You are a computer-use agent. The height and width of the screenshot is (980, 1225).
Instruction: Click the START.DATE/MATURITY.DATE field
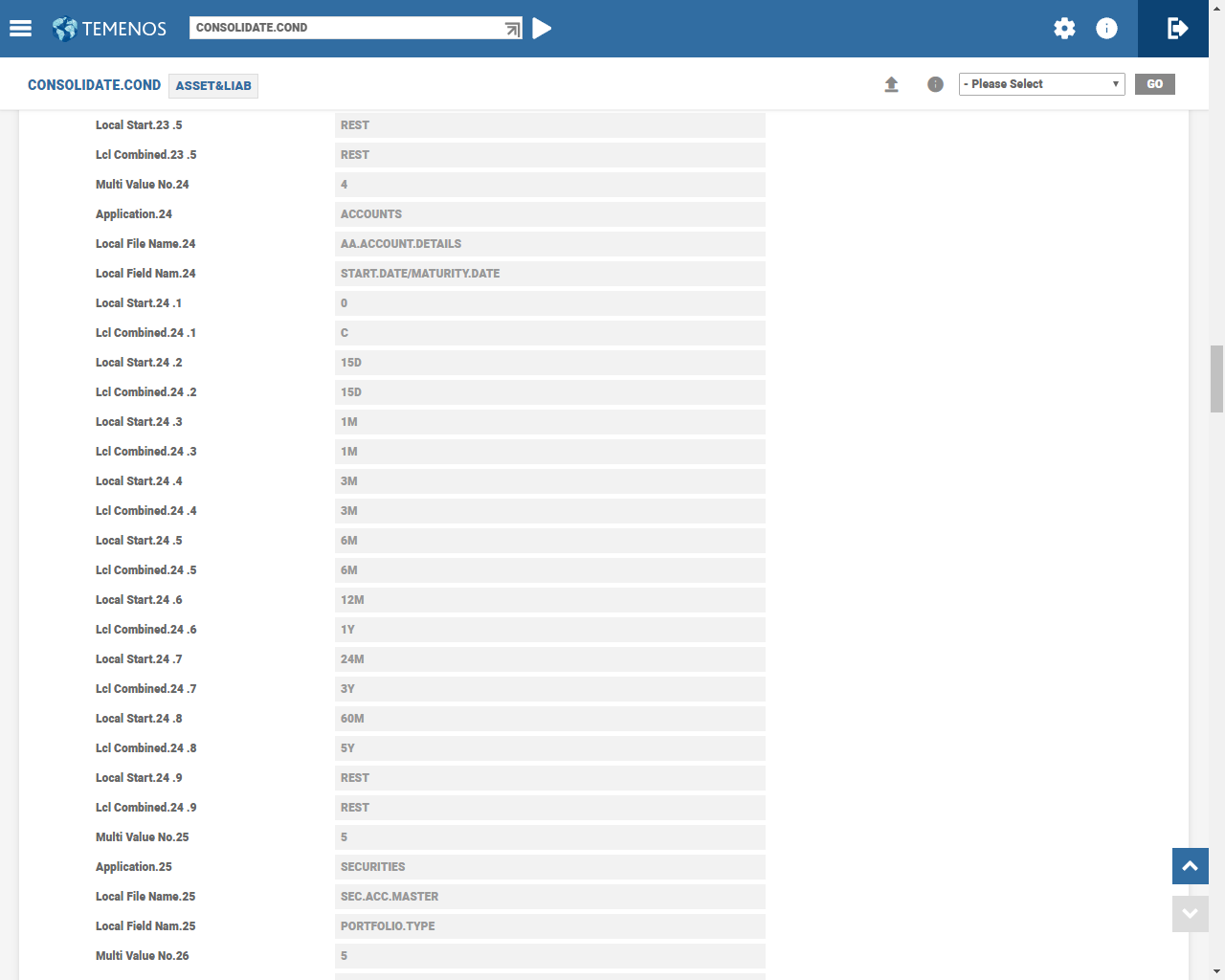click(x=549, y=274)
